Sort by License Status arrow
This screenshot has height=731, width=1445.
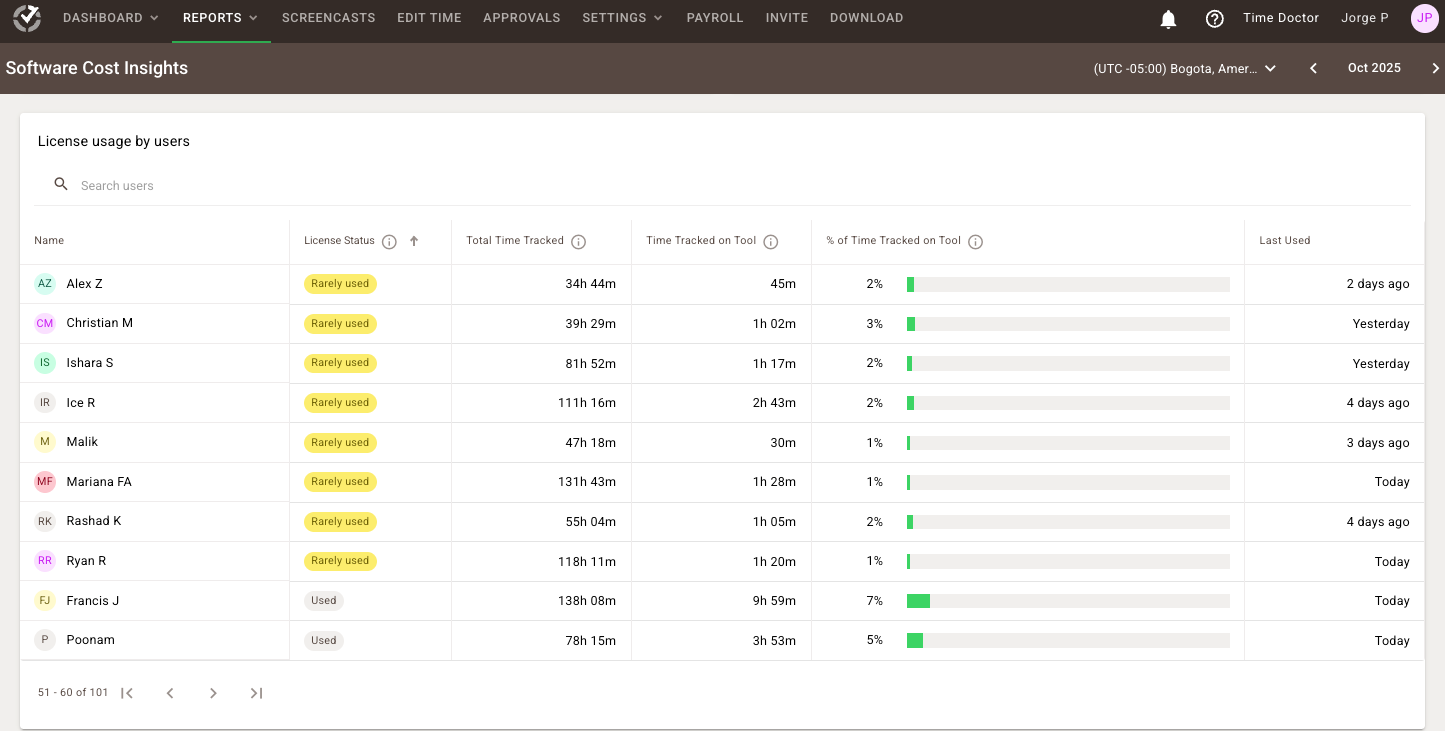pos(414,241)
